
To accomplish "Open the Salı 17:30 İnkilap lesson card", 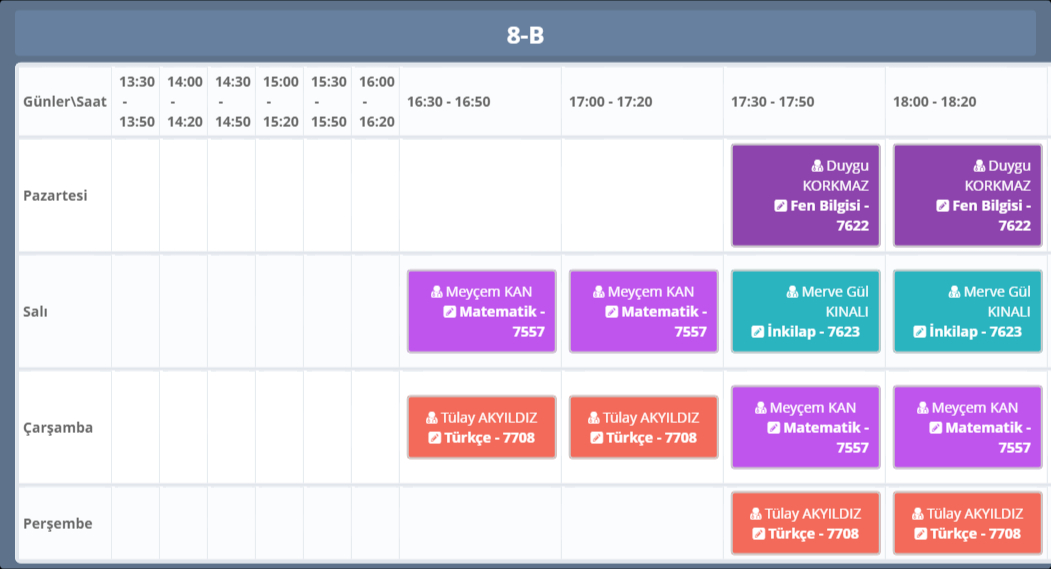I will [805, 311].
